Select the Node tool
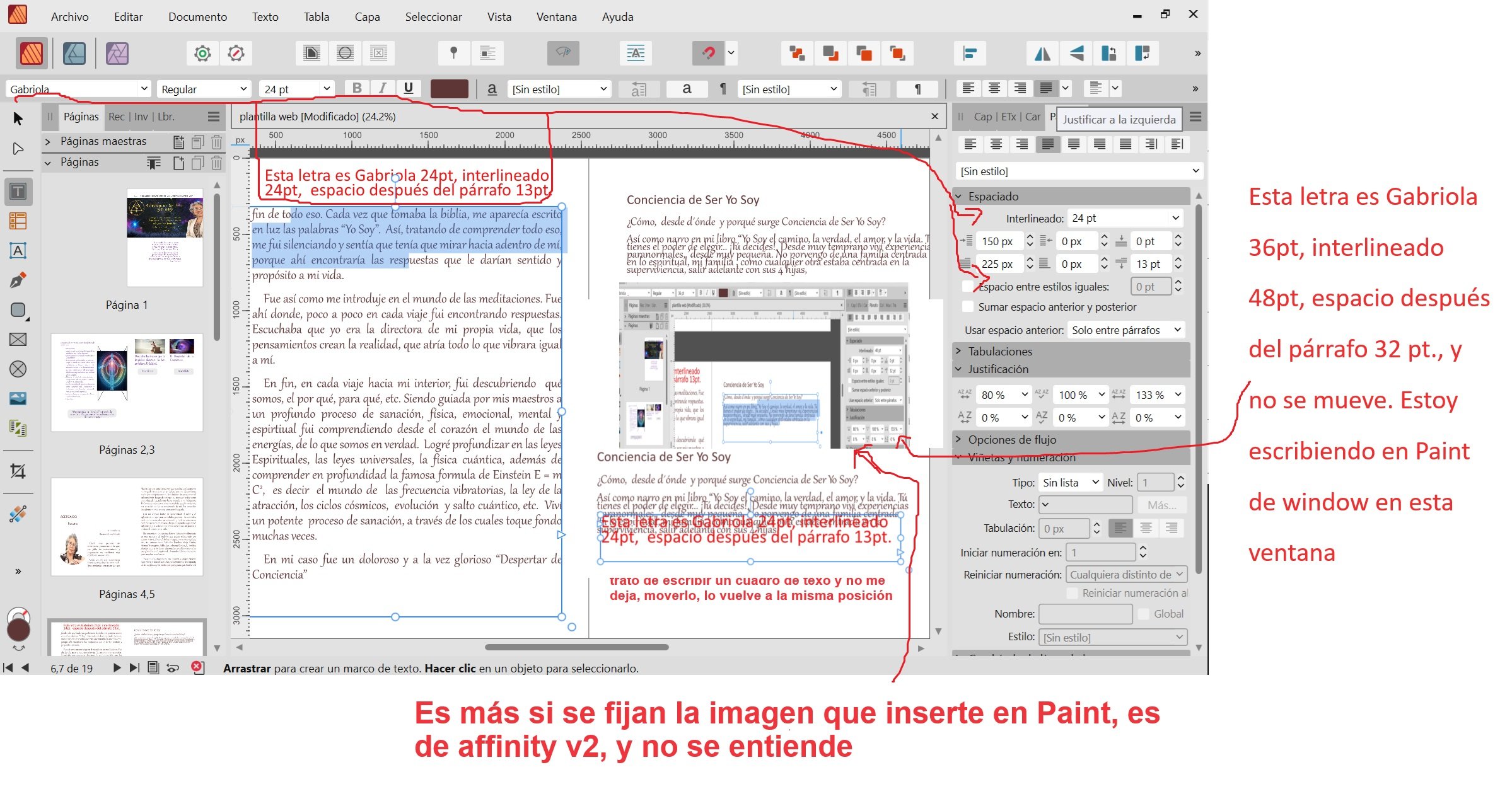This screenshot has width=1512, height=806. 18,149
